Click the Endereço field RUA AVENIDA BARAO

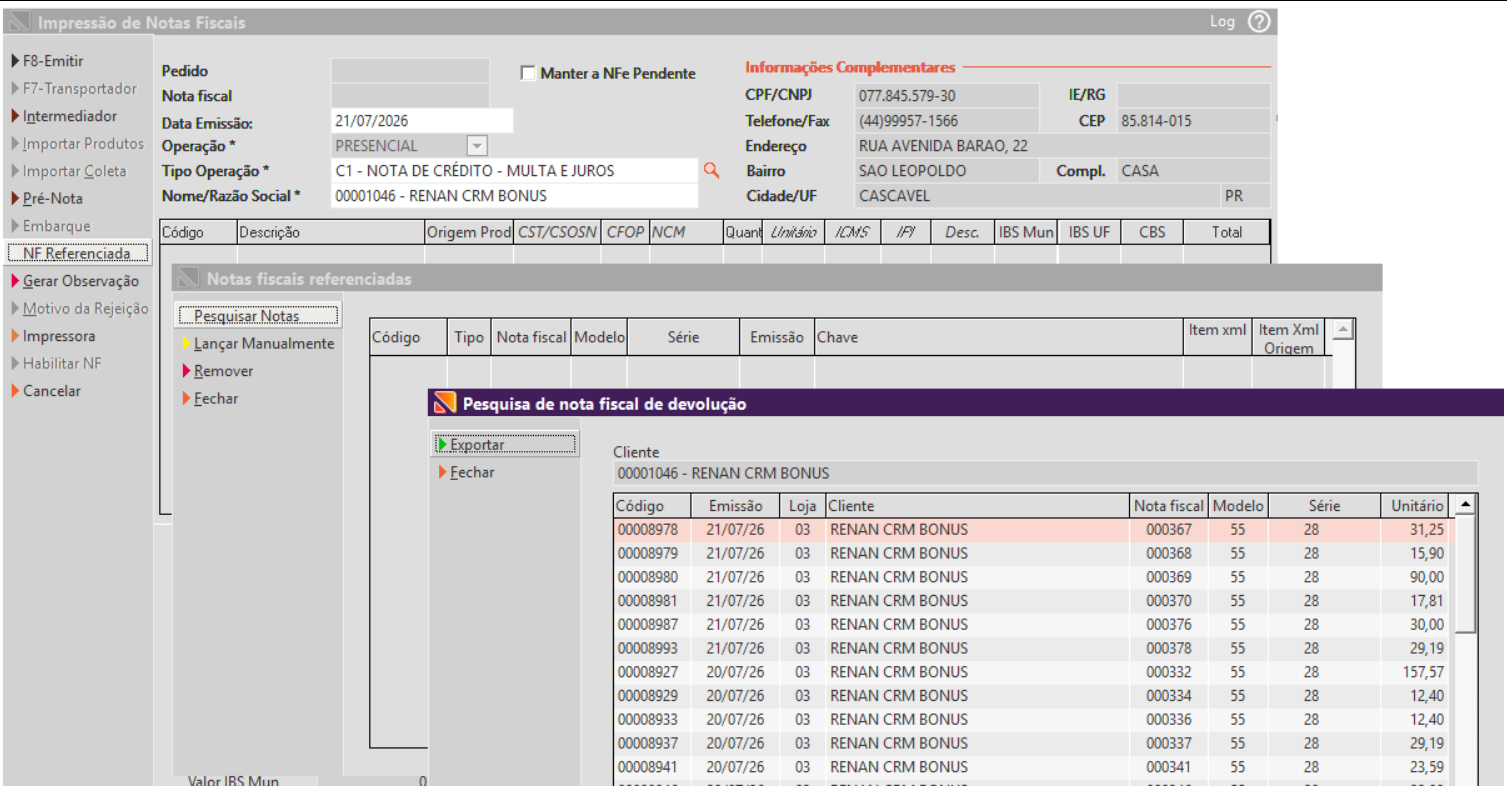tap(1062, 146)
